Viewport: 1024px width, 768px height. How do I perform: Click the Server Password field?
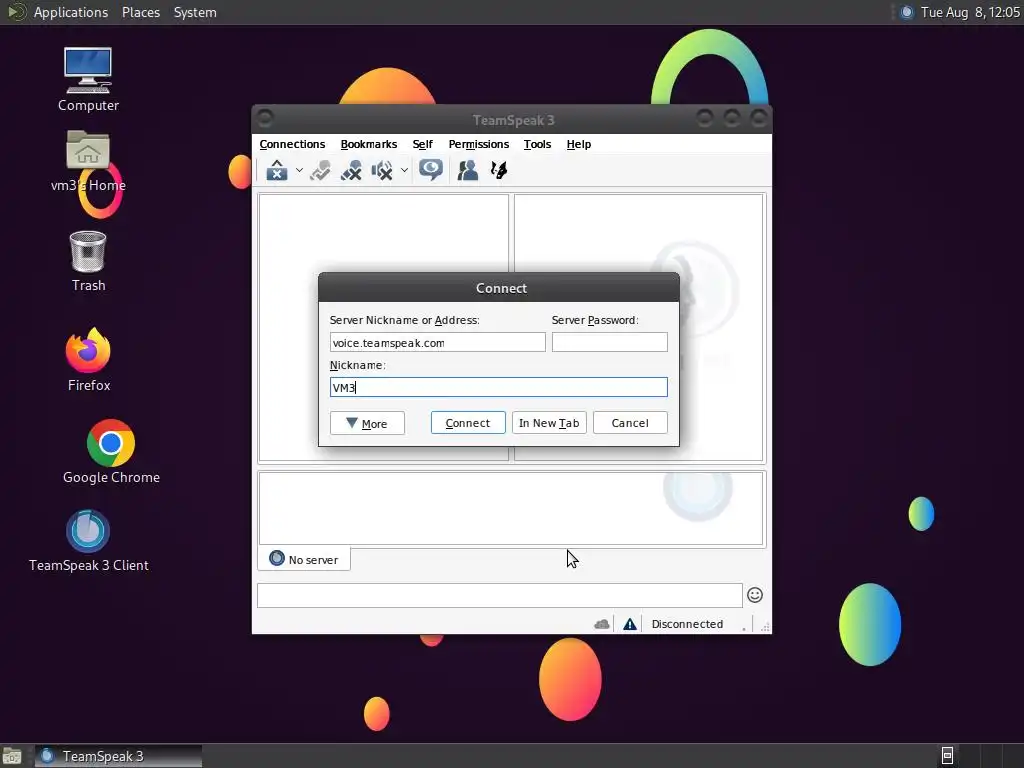coord(609,342)
